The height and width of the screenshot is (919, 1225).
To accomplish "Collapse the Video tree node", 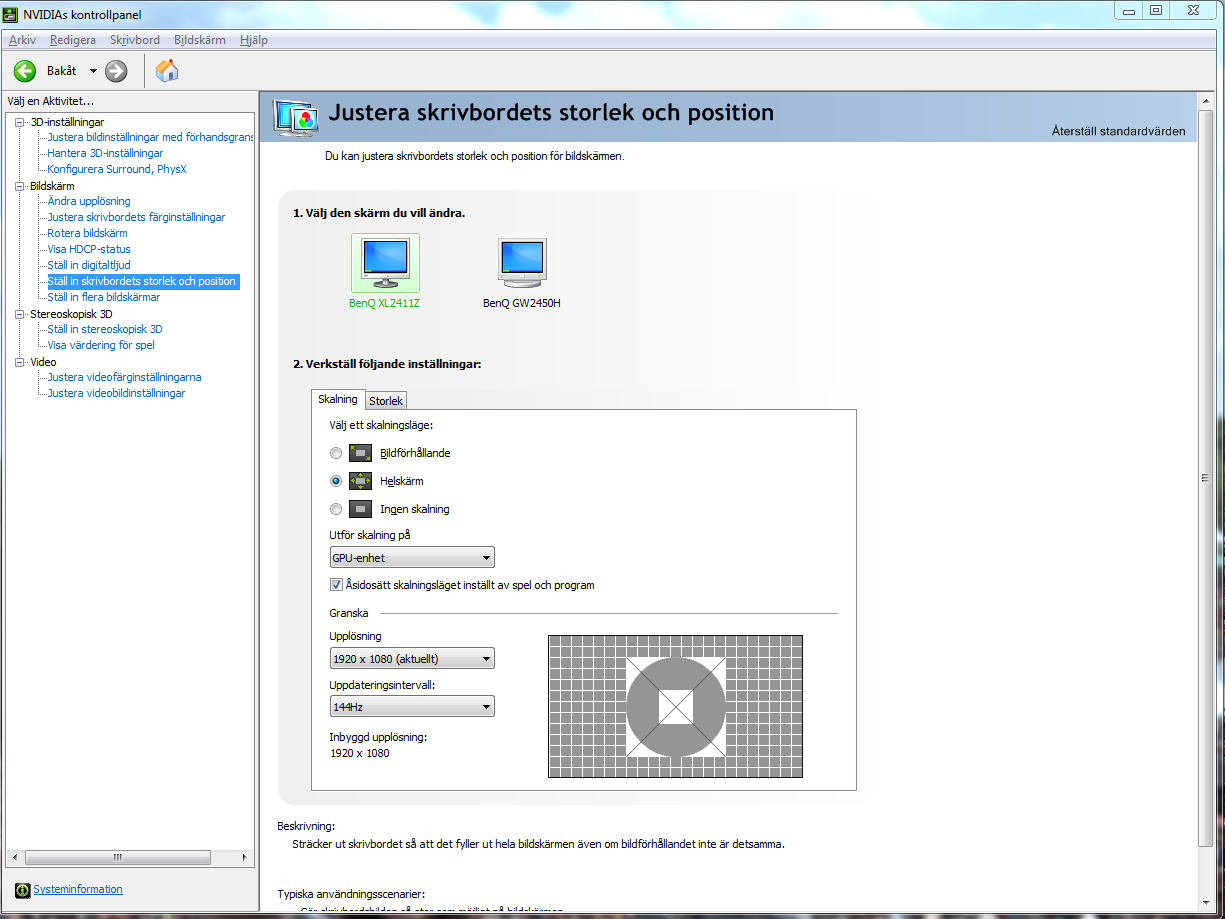I will click(19, 362).
